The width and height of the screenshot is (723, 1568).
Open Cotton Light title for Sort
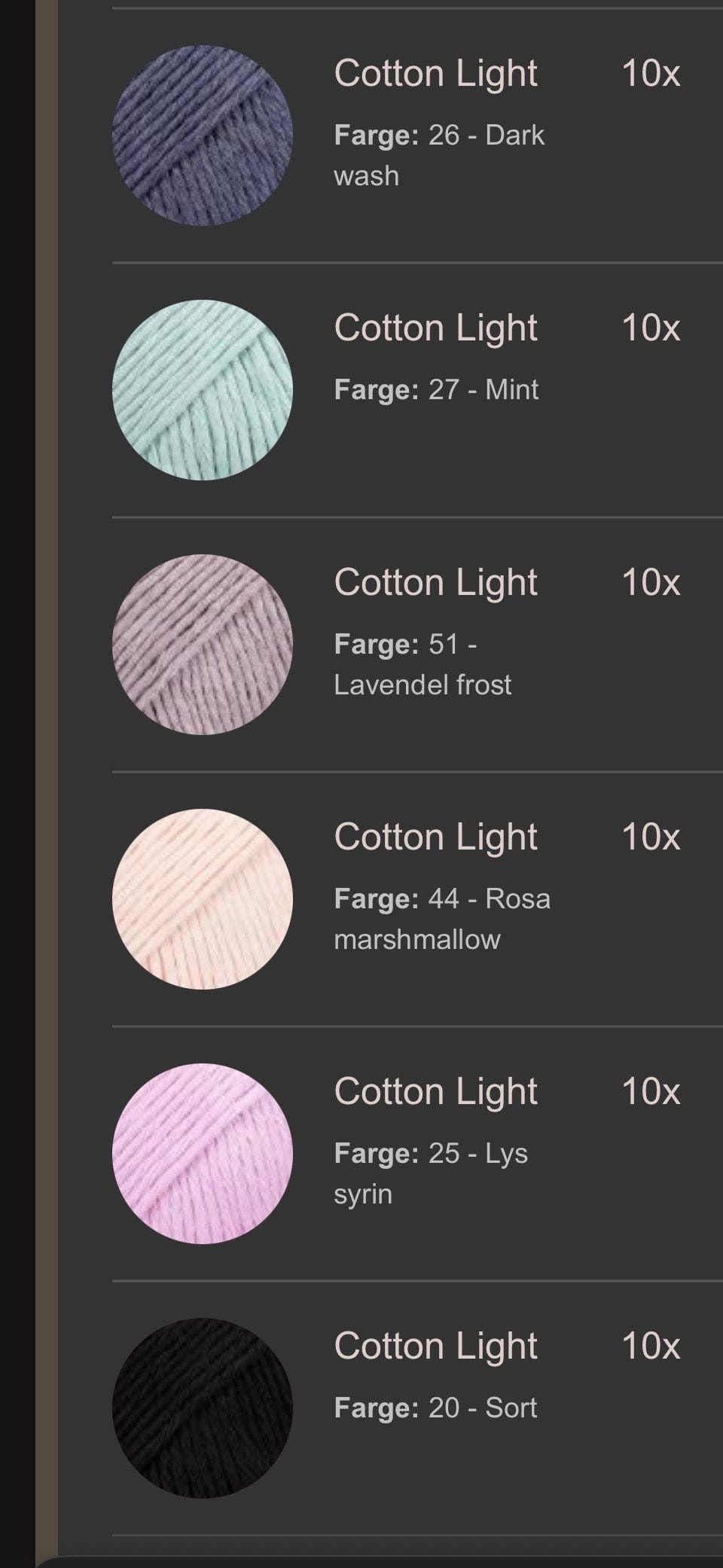pos(435,1347)
